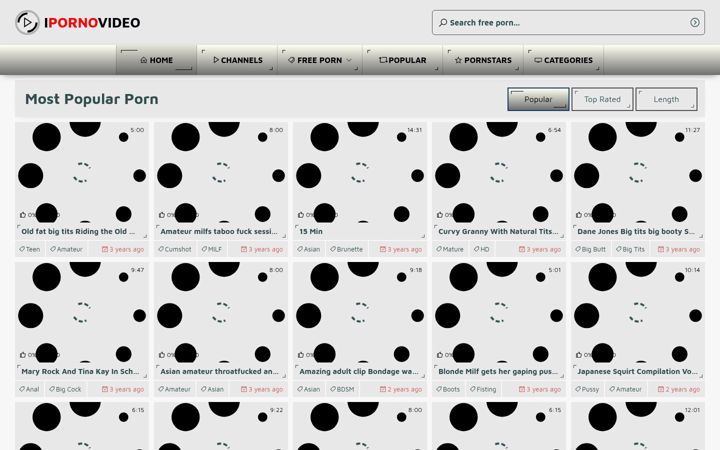Click thumbs-up icon on the 14:31 video

point(301,214)
